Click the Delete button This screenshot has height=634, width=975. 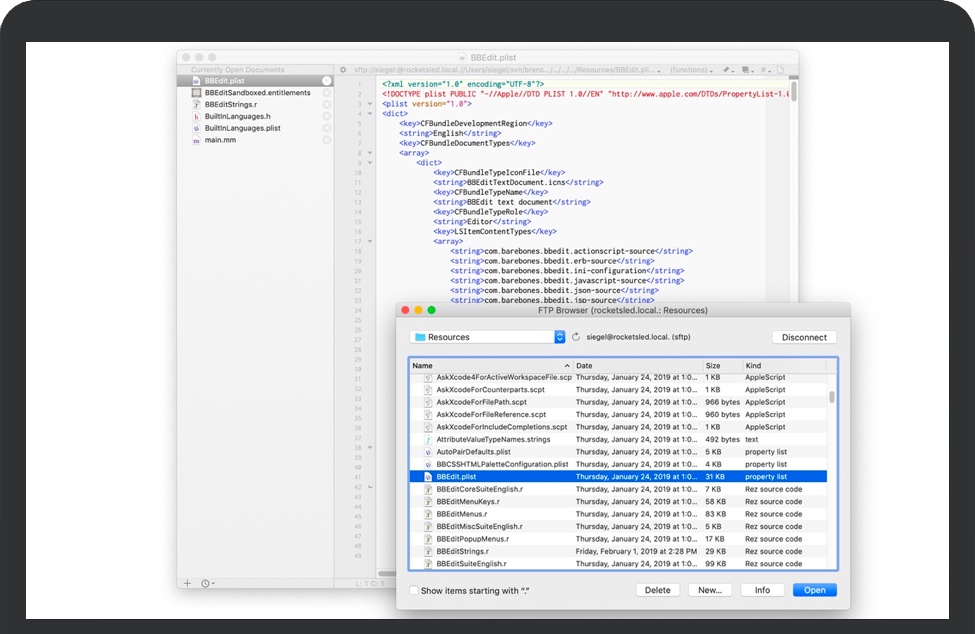tap(657, 590)
